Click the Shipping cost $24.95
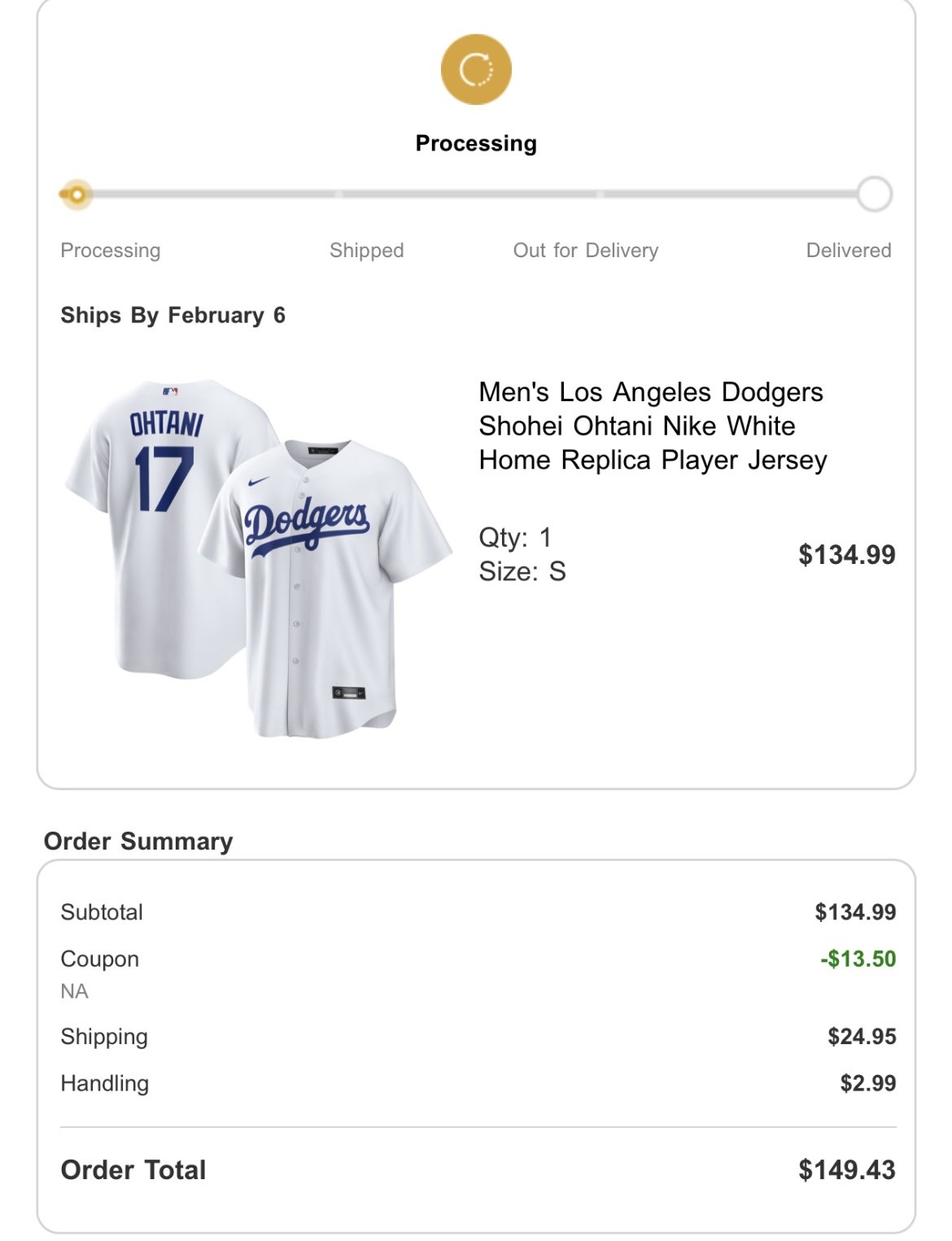Screen dimensions: 952x1241 (x=861, y=1036)
